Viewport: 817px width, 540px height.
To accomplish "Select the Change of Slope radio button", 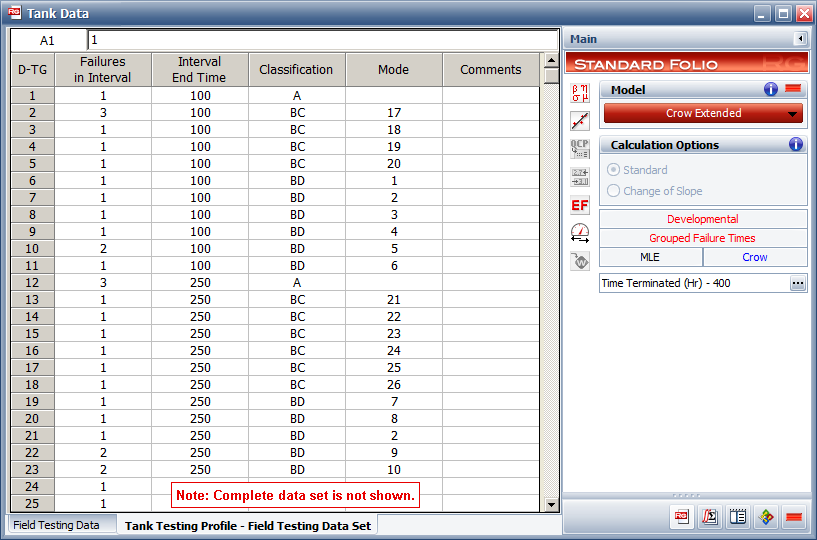I will pos(613,191).
